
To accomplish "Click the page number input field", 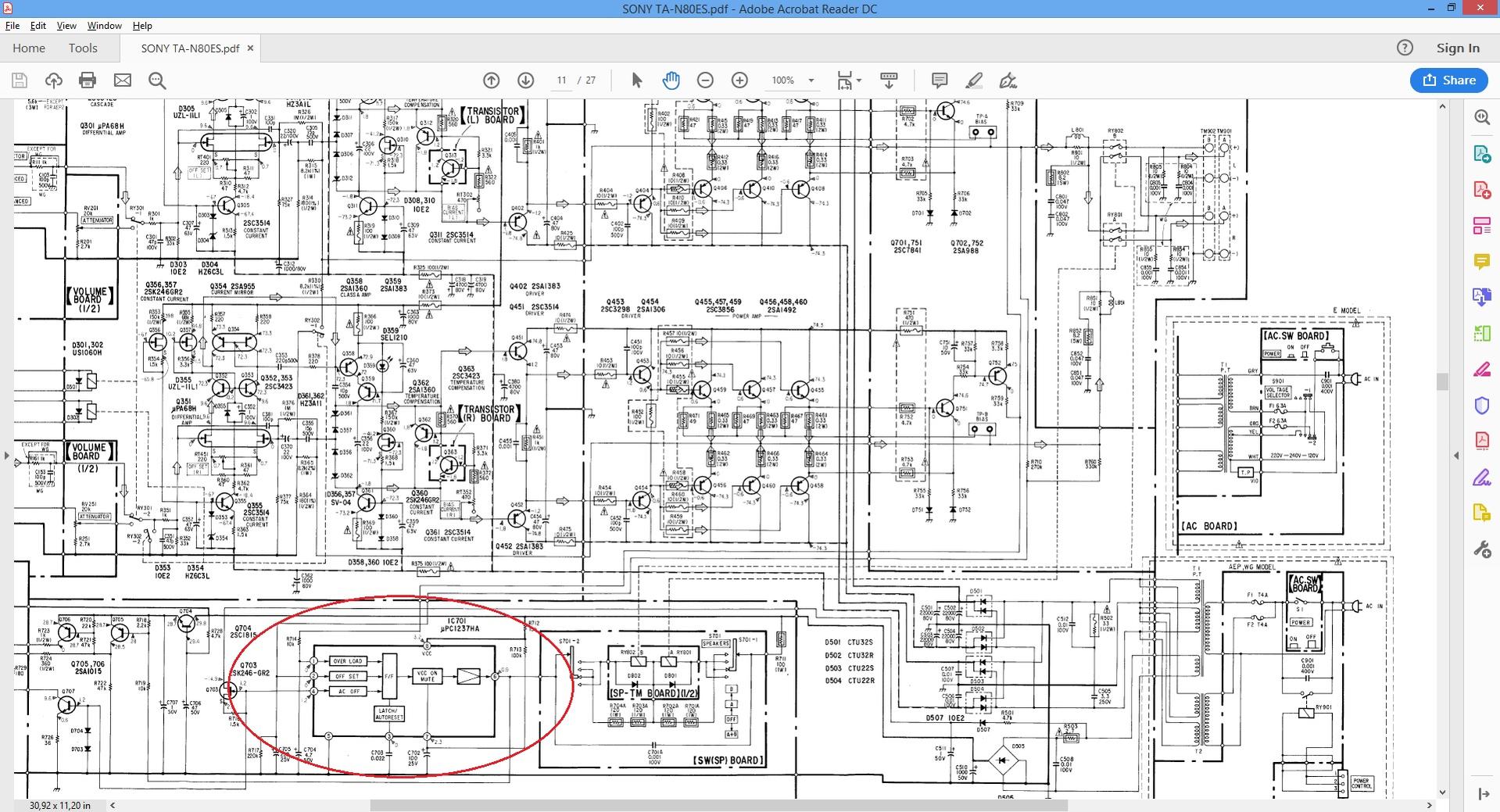I will [561, 80].
